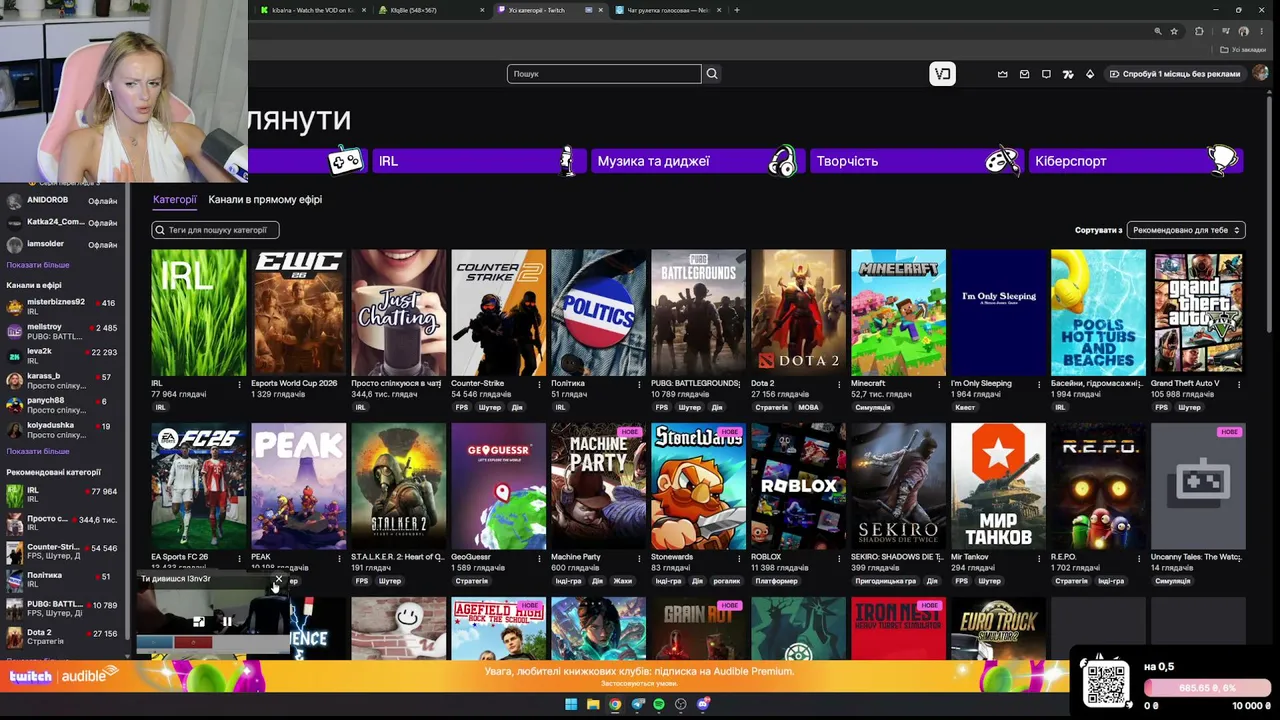Open 'I'm Only Sleeping' category title link
The image size is (1280, 720).
point(981,383)
